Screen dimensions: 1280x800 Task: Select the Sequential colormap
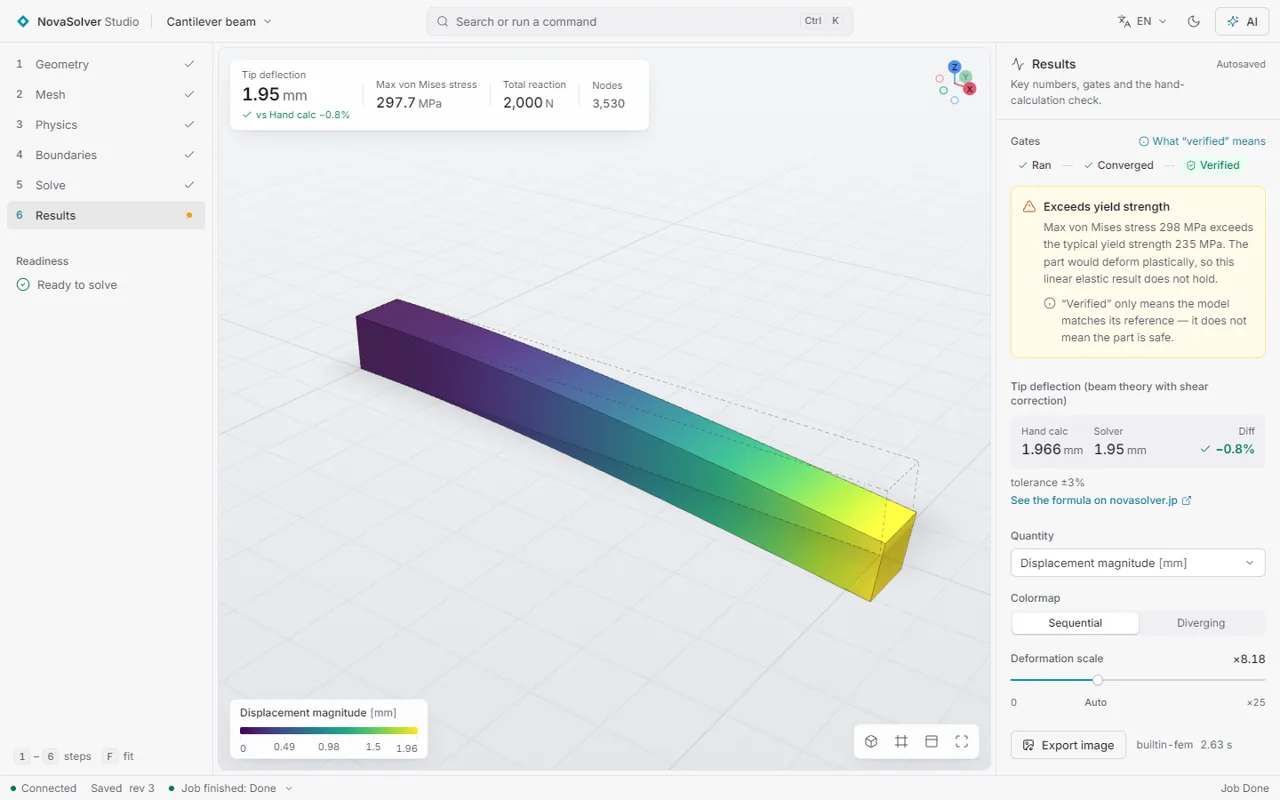[1075, 623]
